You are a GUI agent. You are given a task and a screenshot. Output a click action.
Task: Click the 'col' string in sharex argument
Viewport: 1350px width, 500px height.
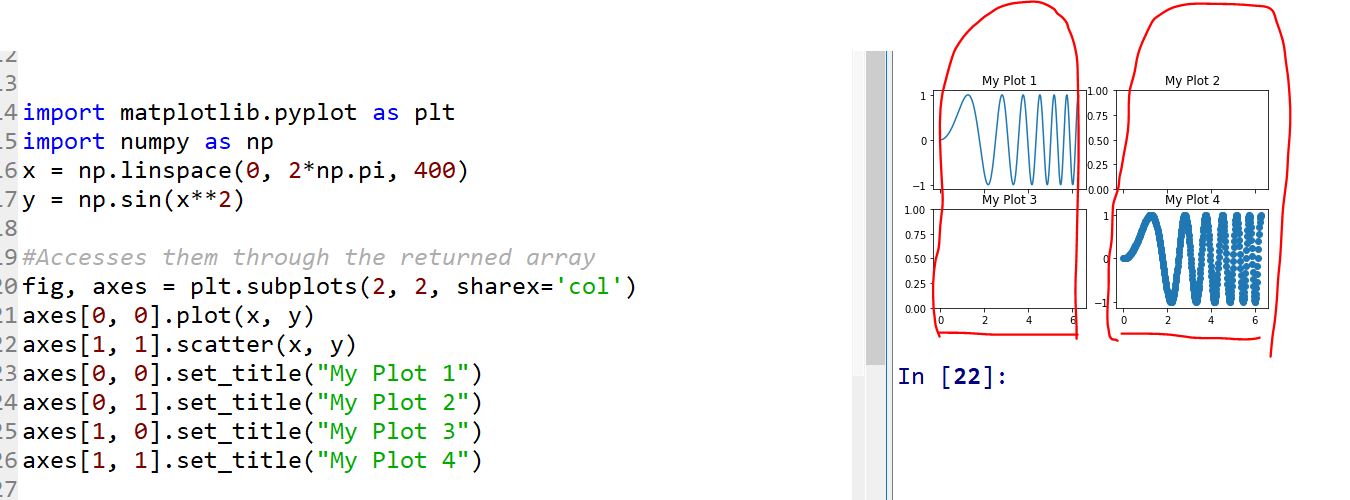coord(585,288)
